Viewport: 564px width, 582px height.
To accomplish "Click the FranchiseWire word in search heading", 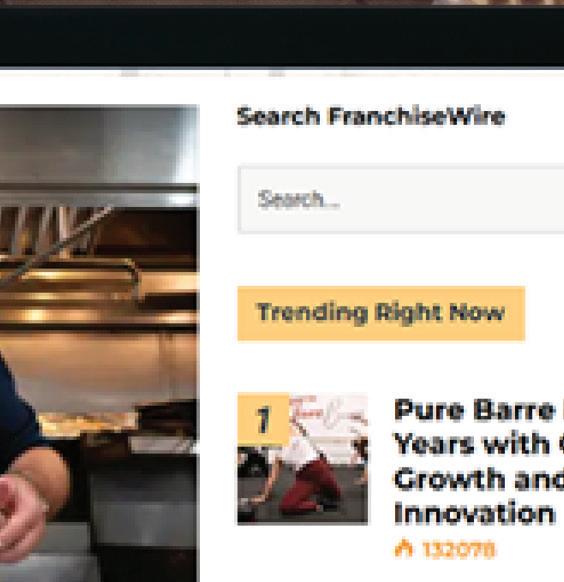I will tap(417, 117).
